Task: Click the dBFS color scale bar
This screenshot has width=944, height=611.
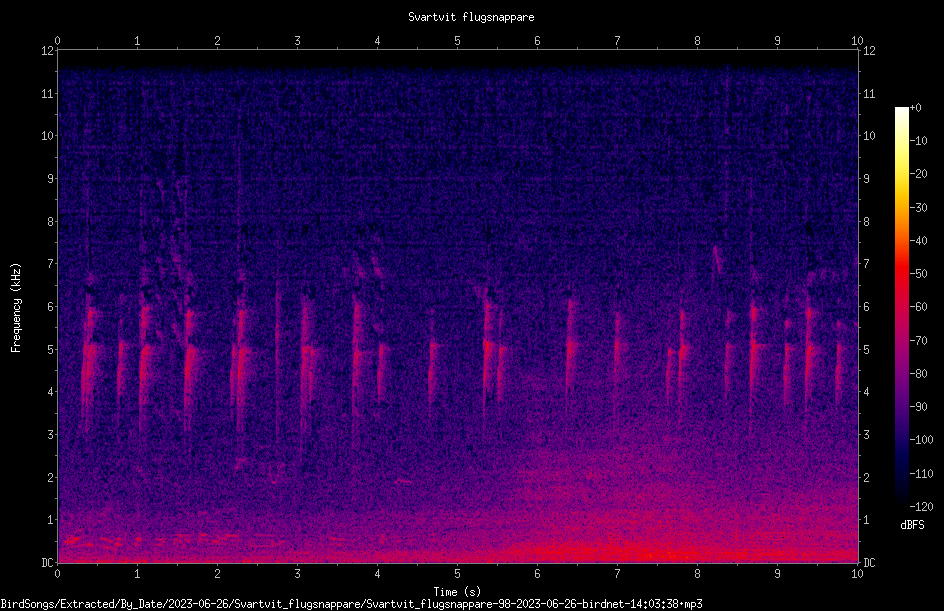Action: pos(901,308)
